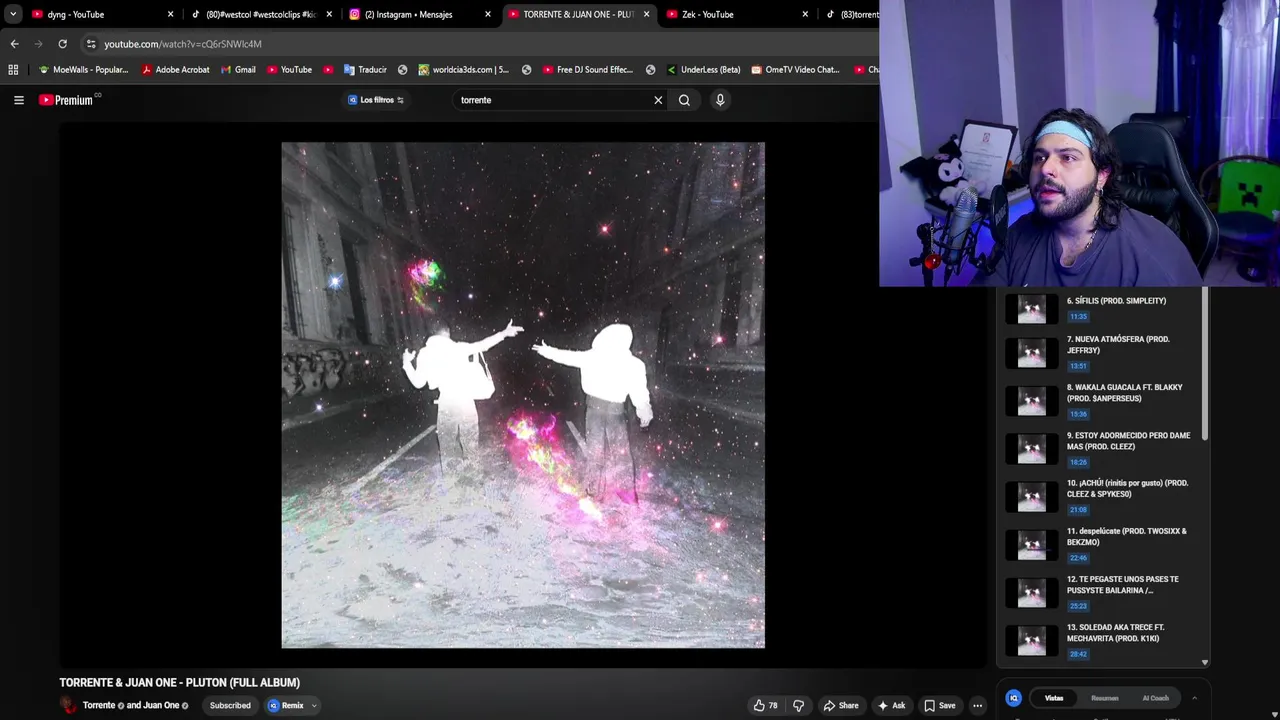This screenshot has height=720, width=1280.
Task: Like the video with thumbs up
Action: tap(765, 706)
